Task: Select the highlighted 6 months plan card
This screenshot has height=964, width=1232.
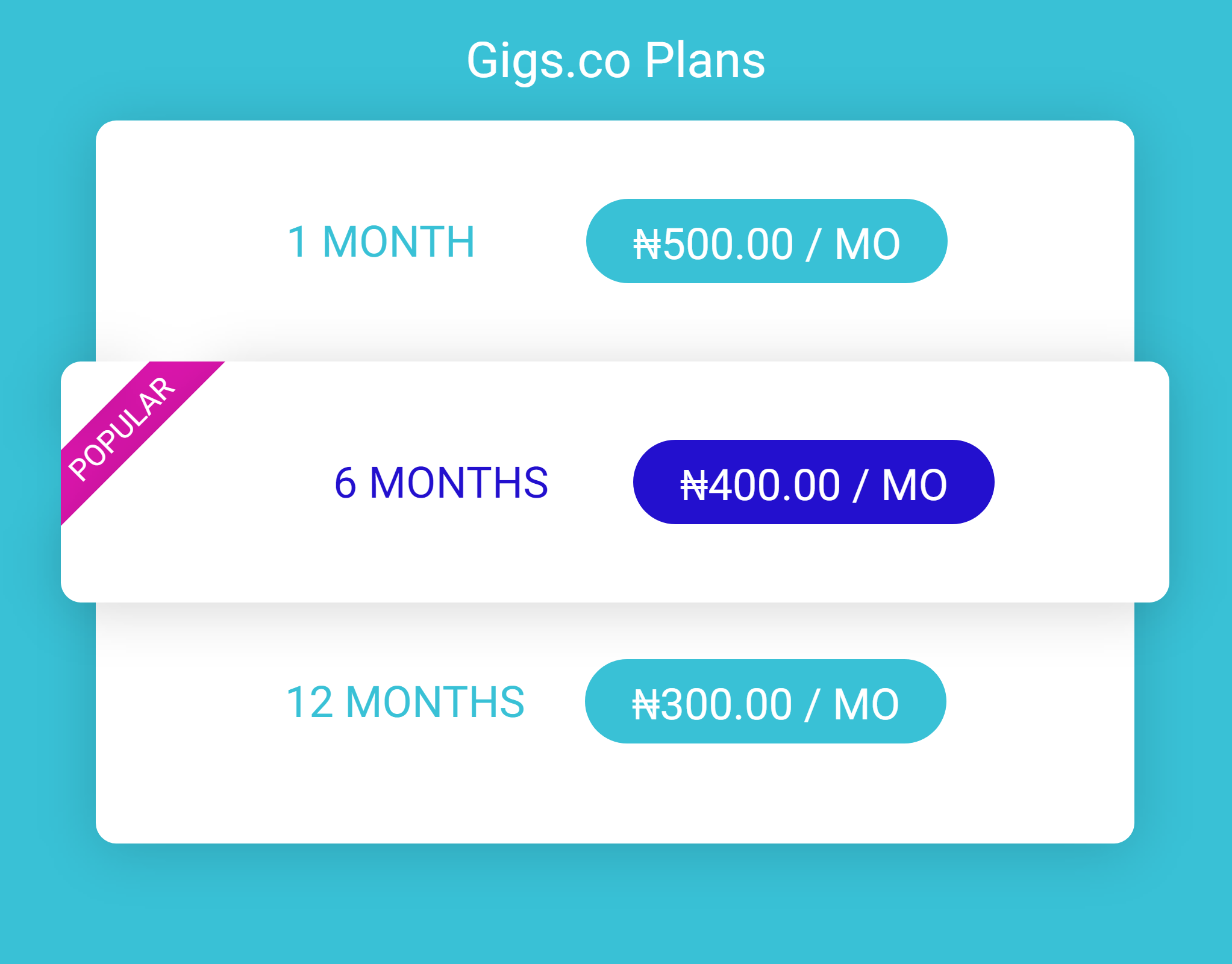Action: click(x=614, y=482)
